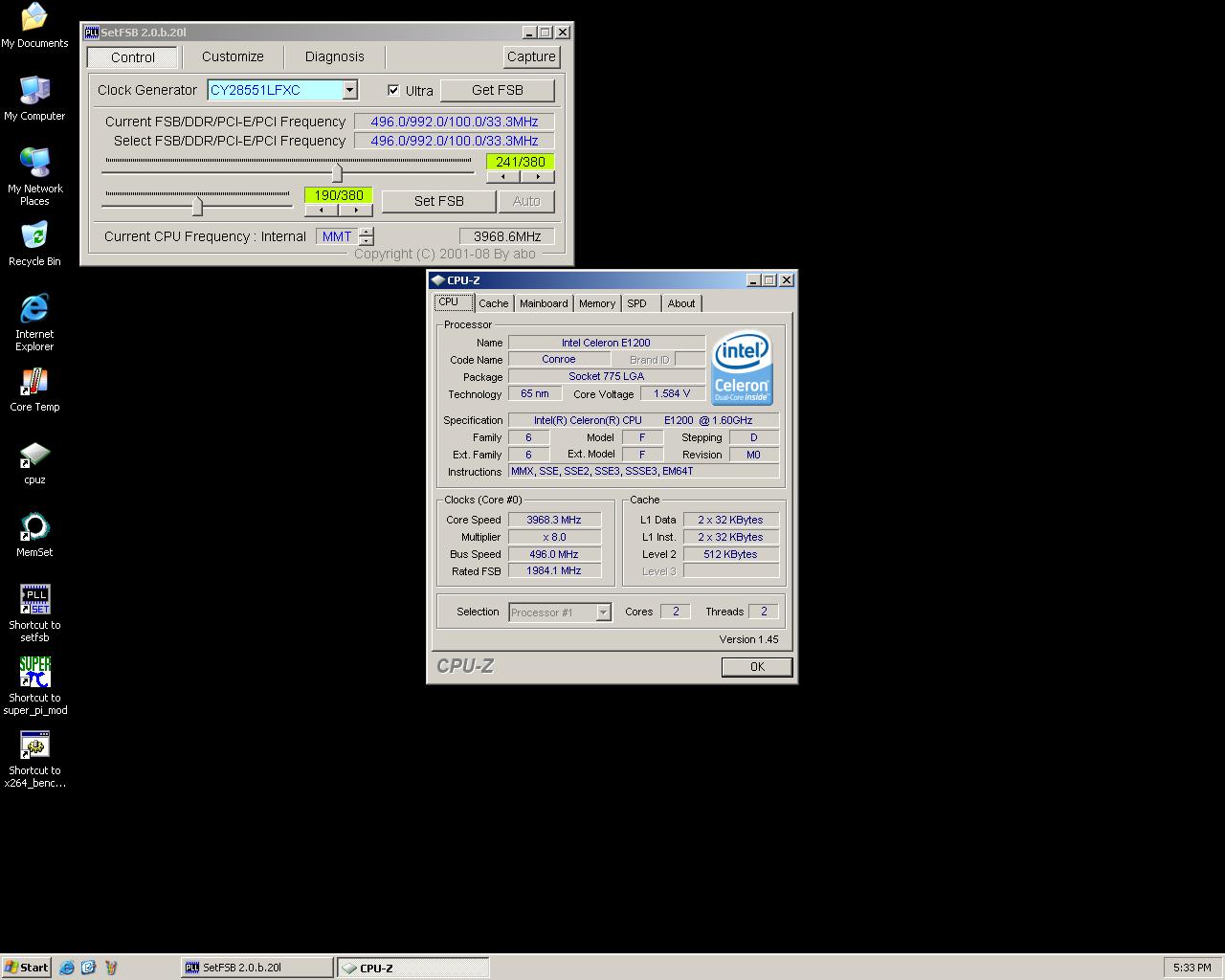Open the Mainboard tab in CPU-Z
1225x980 pixels.
pos(544,303)
